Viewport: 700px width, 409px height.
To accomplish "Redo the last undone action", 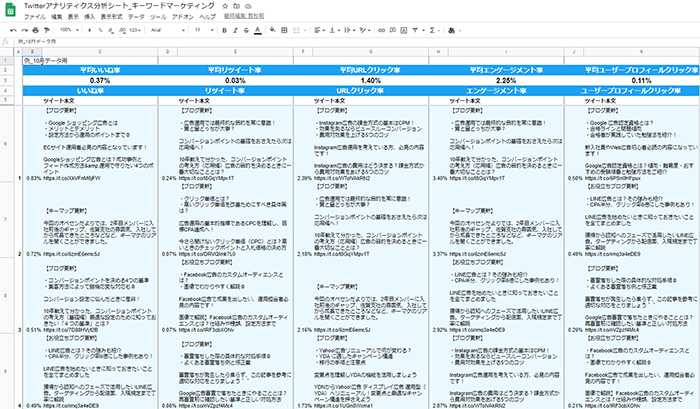I will (24, 30).
